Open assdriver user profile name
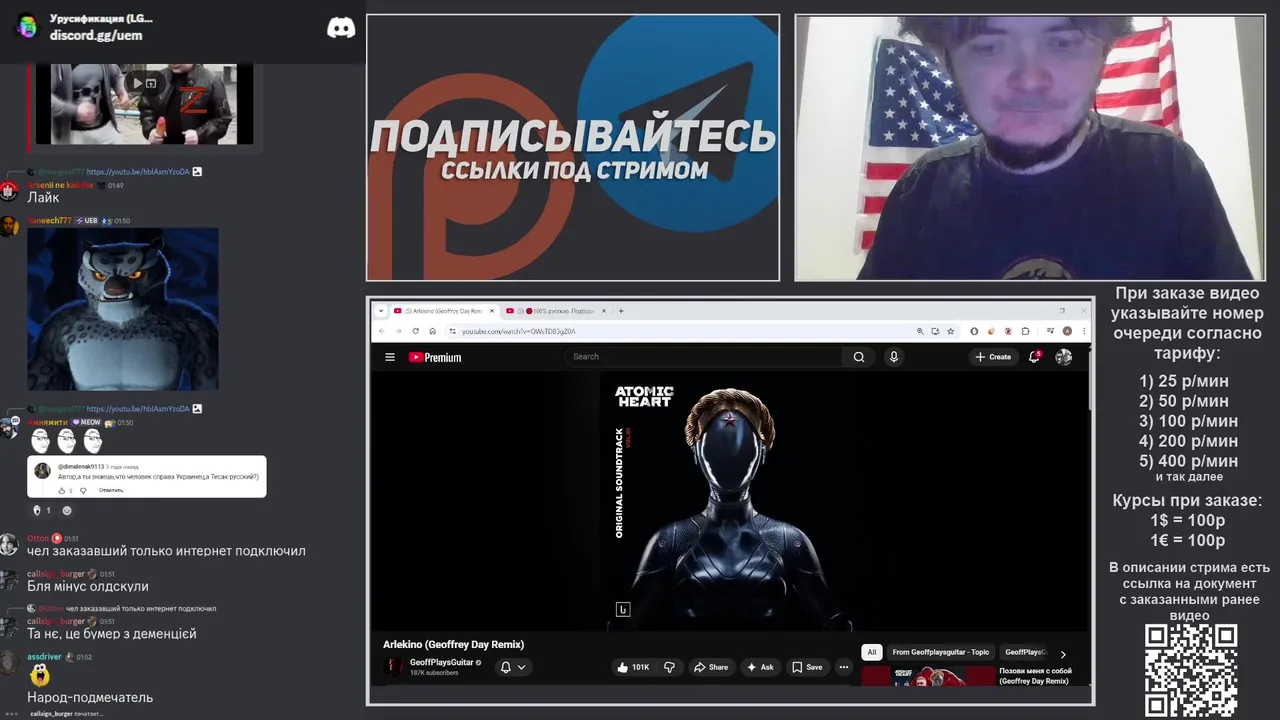Image resolution: width=1280 pixels, height=720 pixels. pos(44,657)
